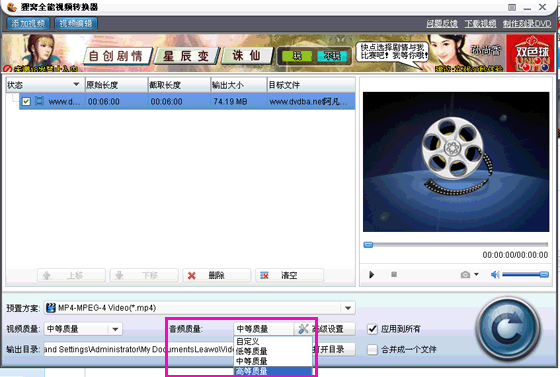Stop the video preview
The image size is (560, 377).
394,274
